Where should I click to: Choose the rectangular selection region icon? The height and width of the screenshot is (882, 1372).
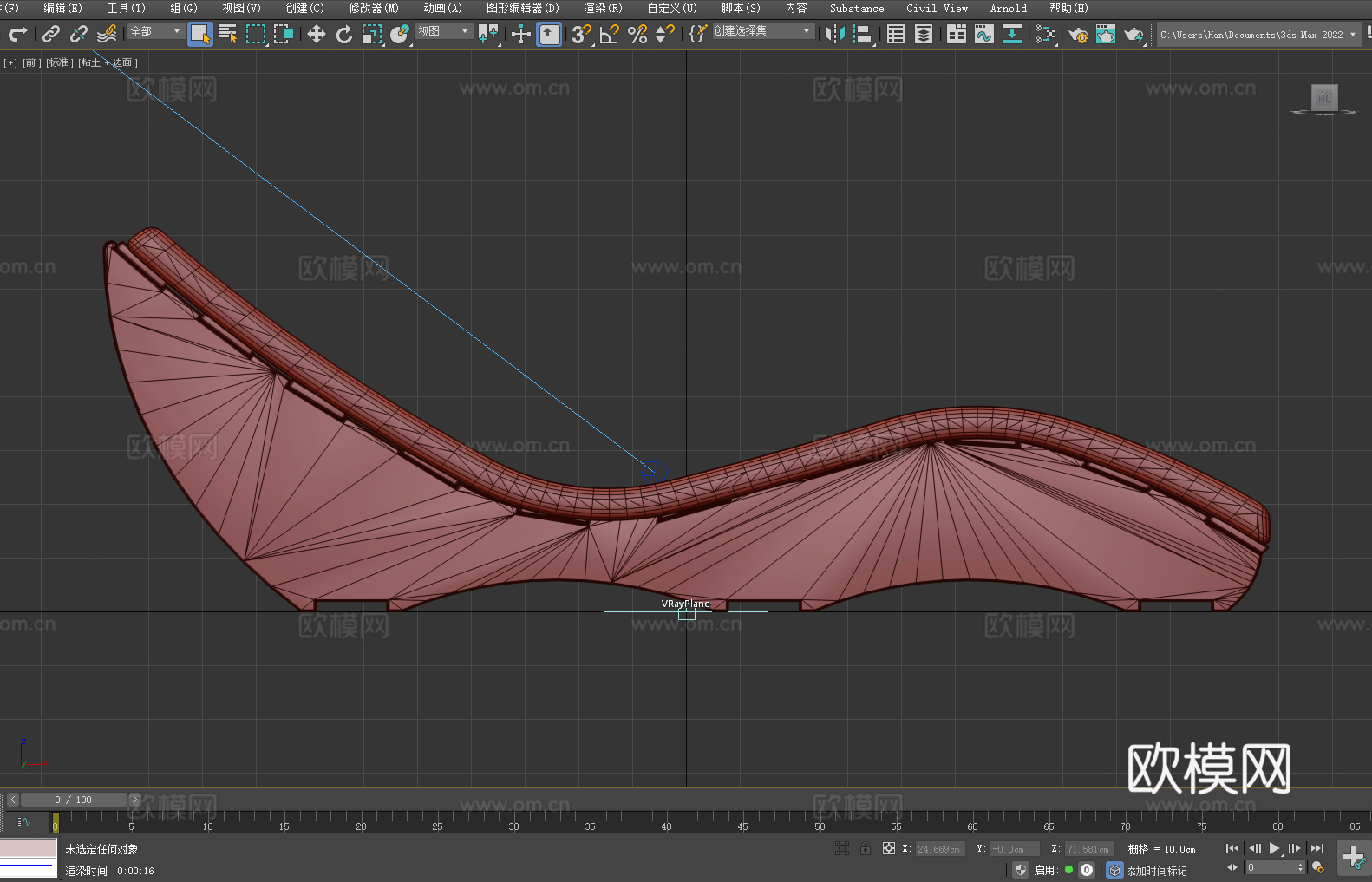pos(256,34)
